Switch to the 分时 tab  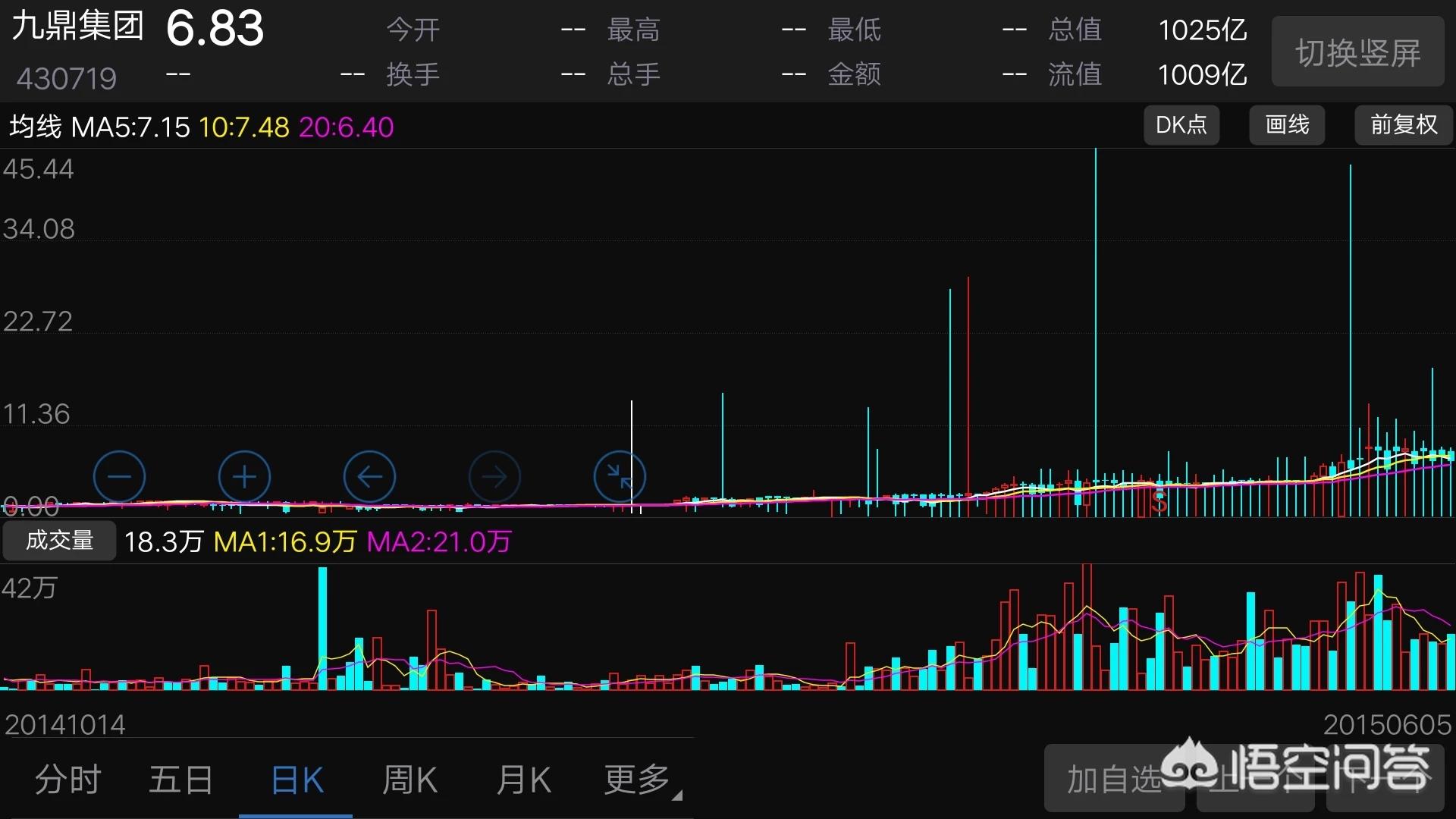(x=67, y=780)
